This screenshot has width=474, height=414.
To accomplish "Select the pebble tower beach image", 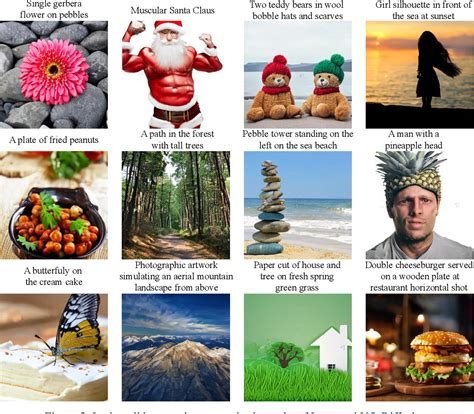I will [x=298, y=205].
